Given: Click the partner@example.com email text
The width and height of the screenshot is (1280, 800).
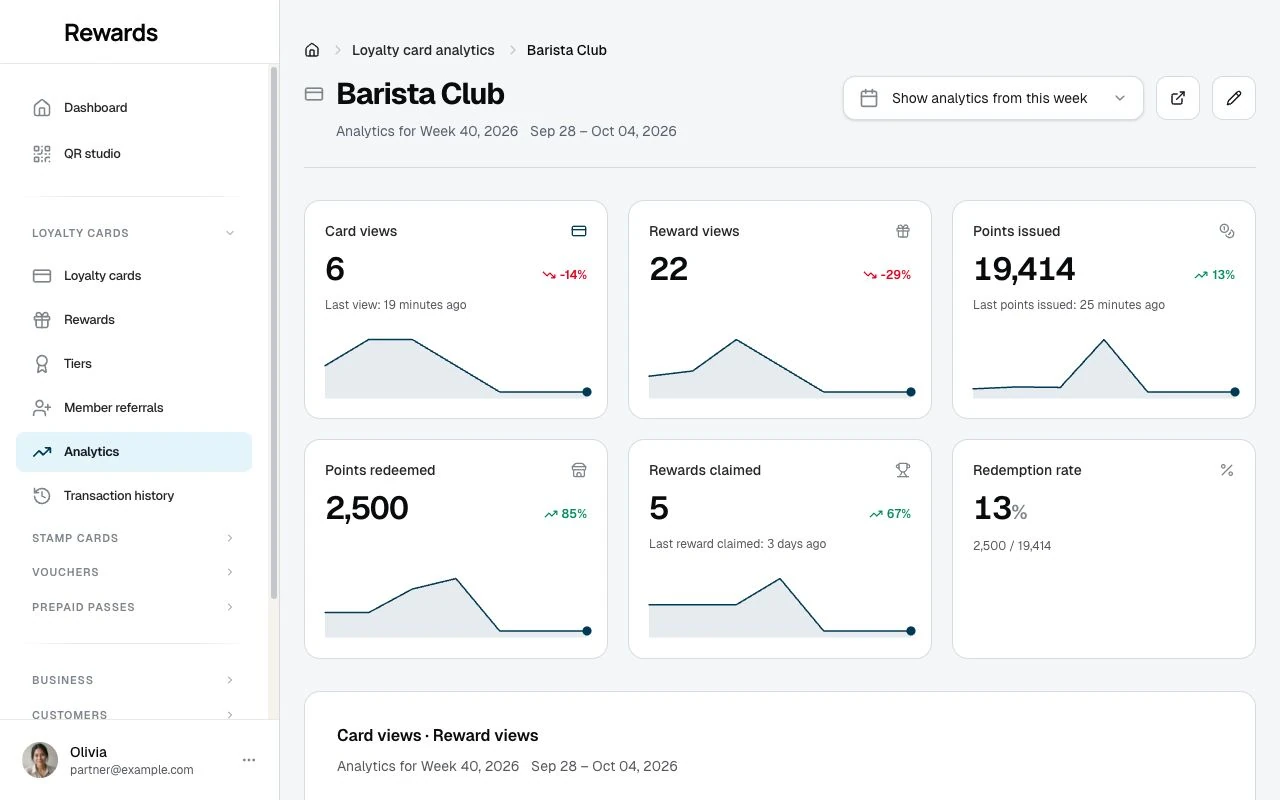Looking at the screenshot, I should tap(132, 770).
